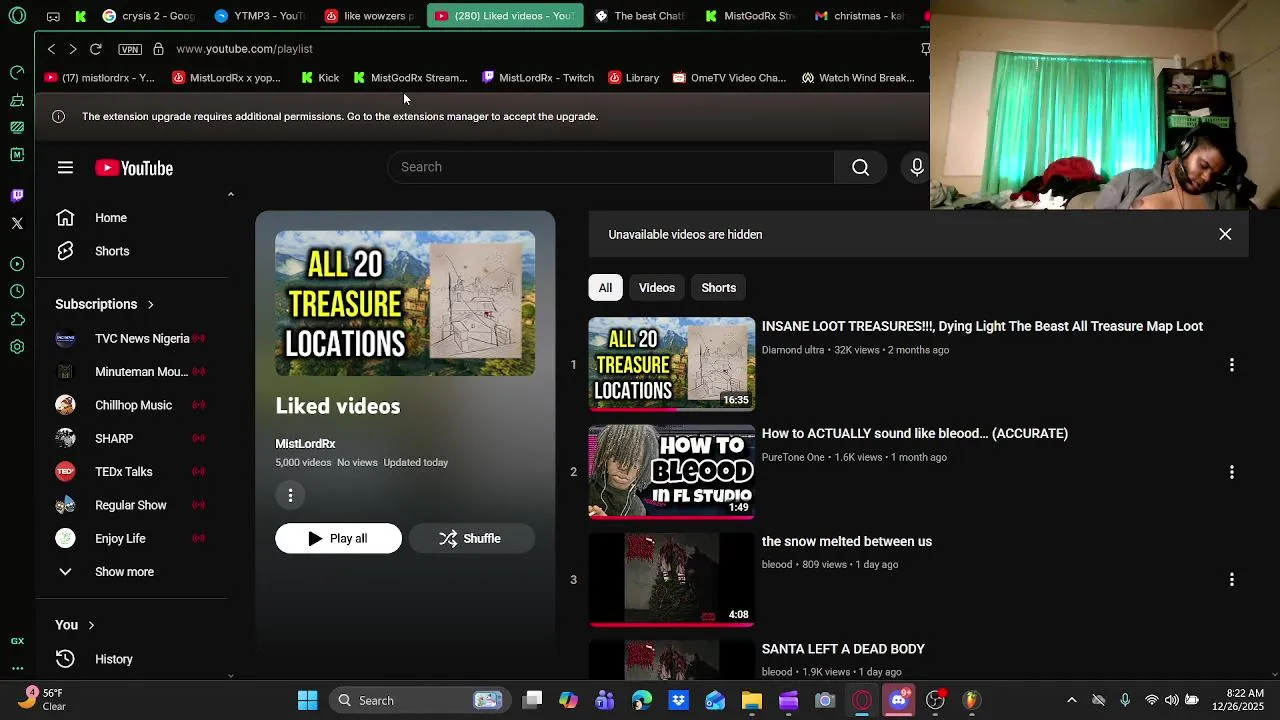Open Dropbox from the taskbar
Viewport: 1280px width, 720px height.
click(x=679, y=700)
